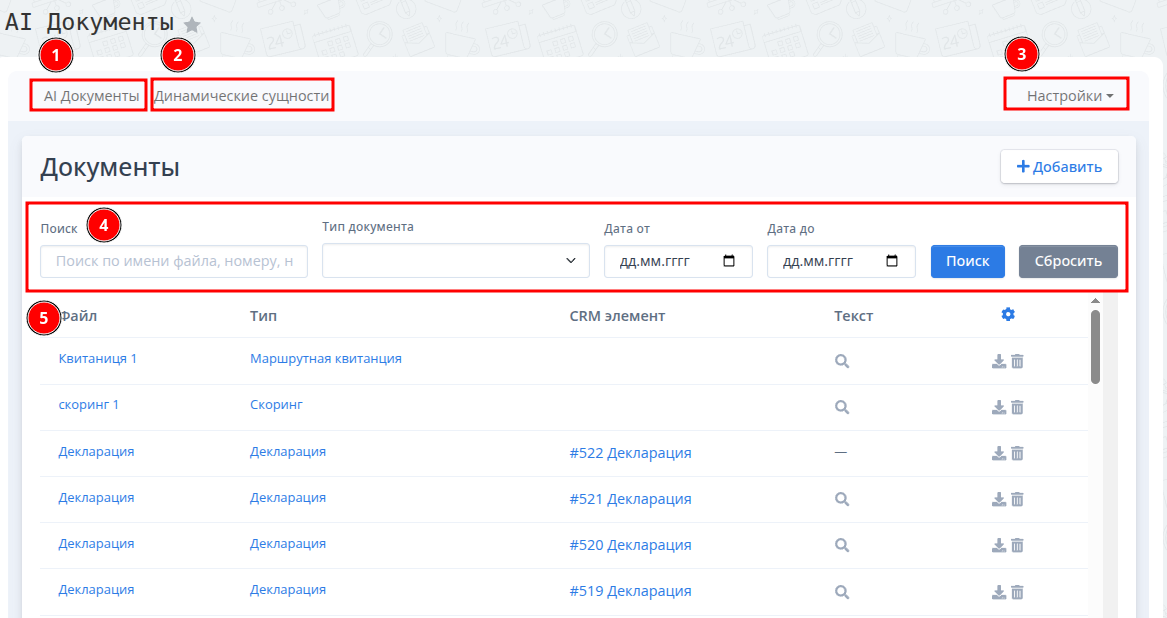
Task: Click the documents table vertical scrollbar
Action: [x=1095, y=346]
